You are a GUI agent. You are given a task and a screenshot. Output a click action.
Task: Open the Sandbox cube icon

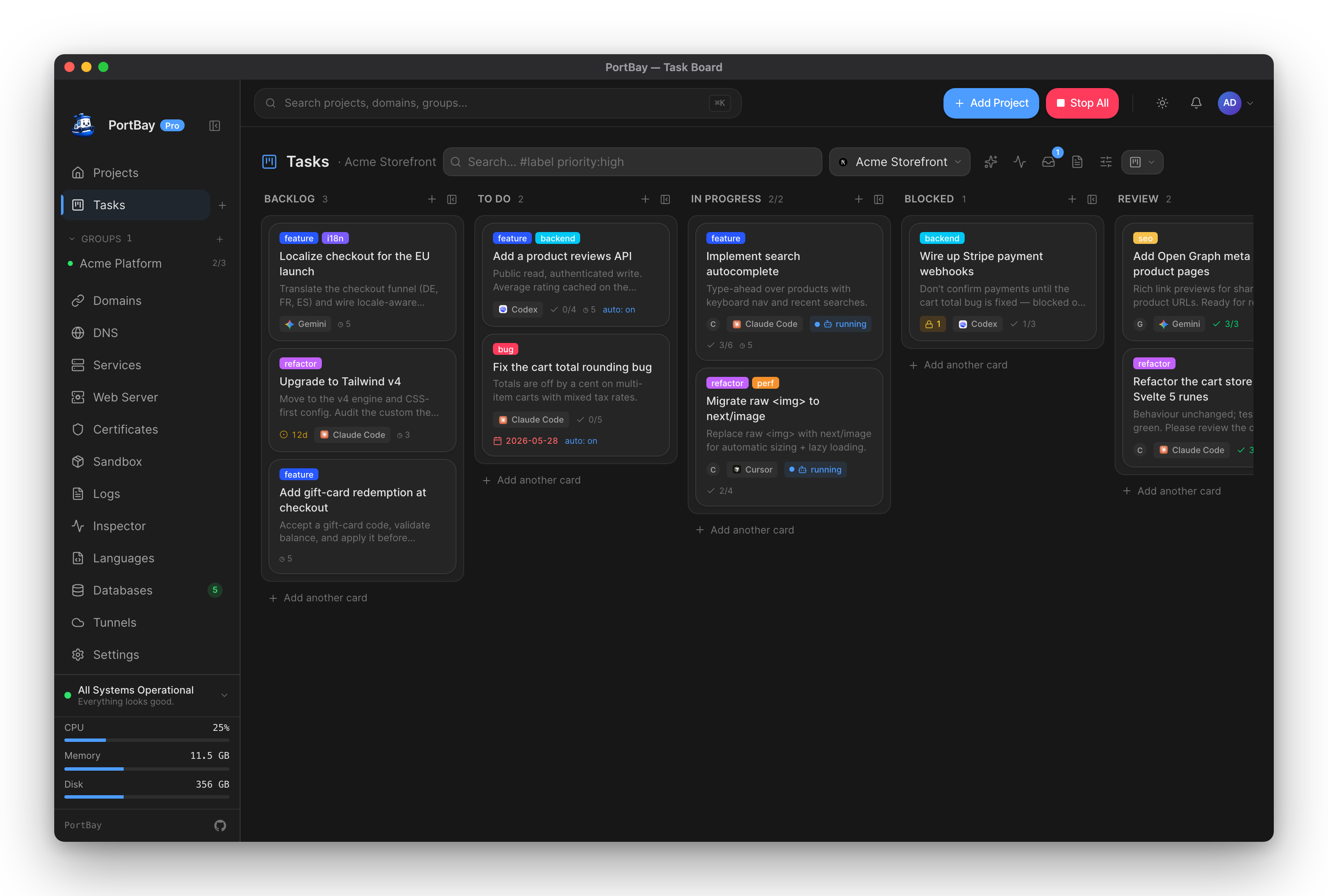pos(78,462)
